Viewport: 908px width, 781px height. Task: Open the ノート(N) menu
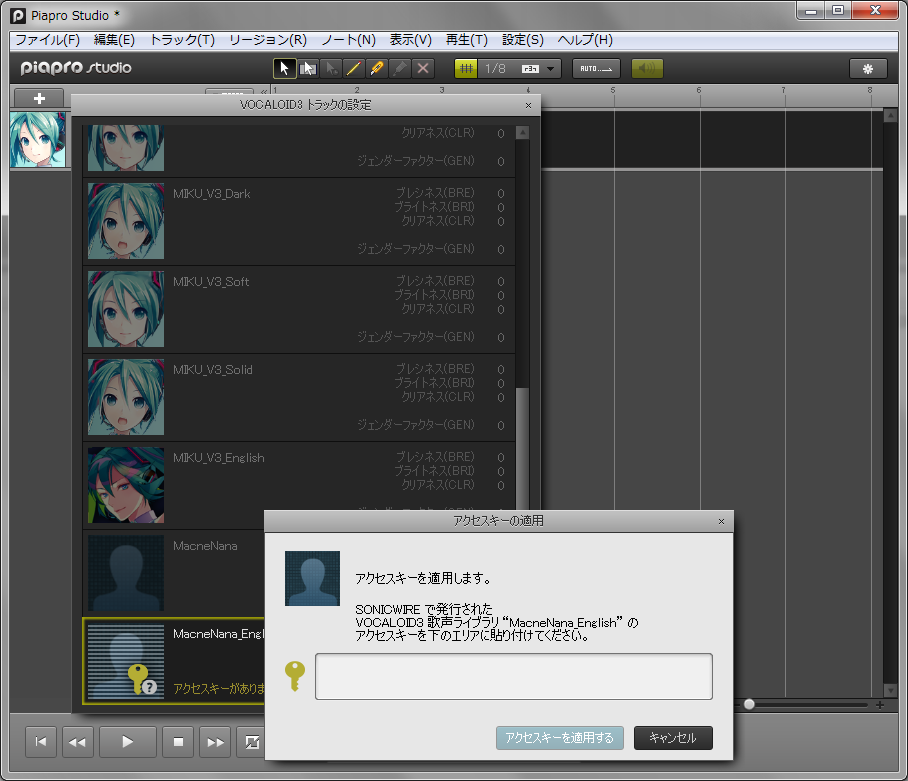(348, 39)
